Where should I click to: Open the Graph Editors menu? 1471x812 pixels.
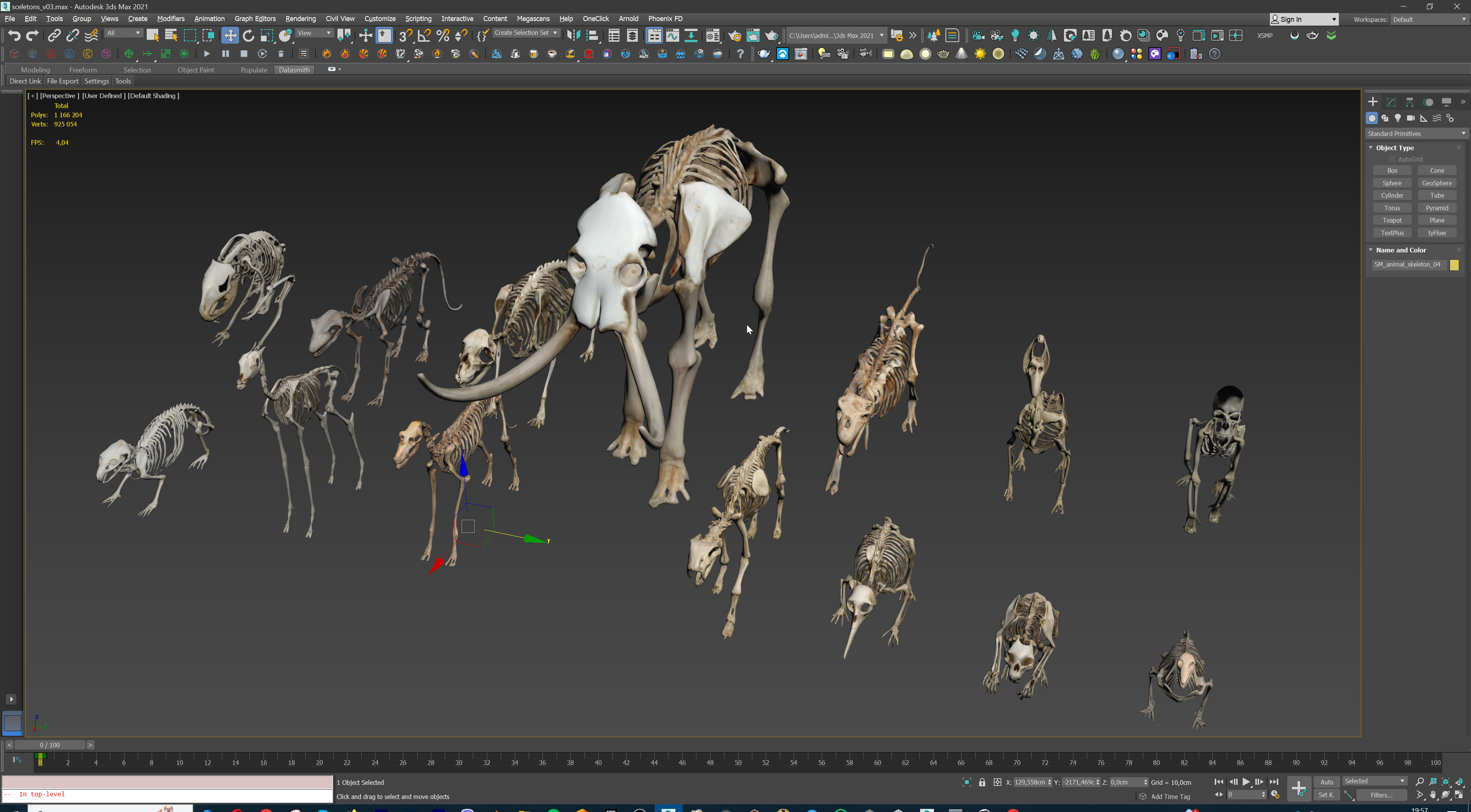(x=255, y=19)
